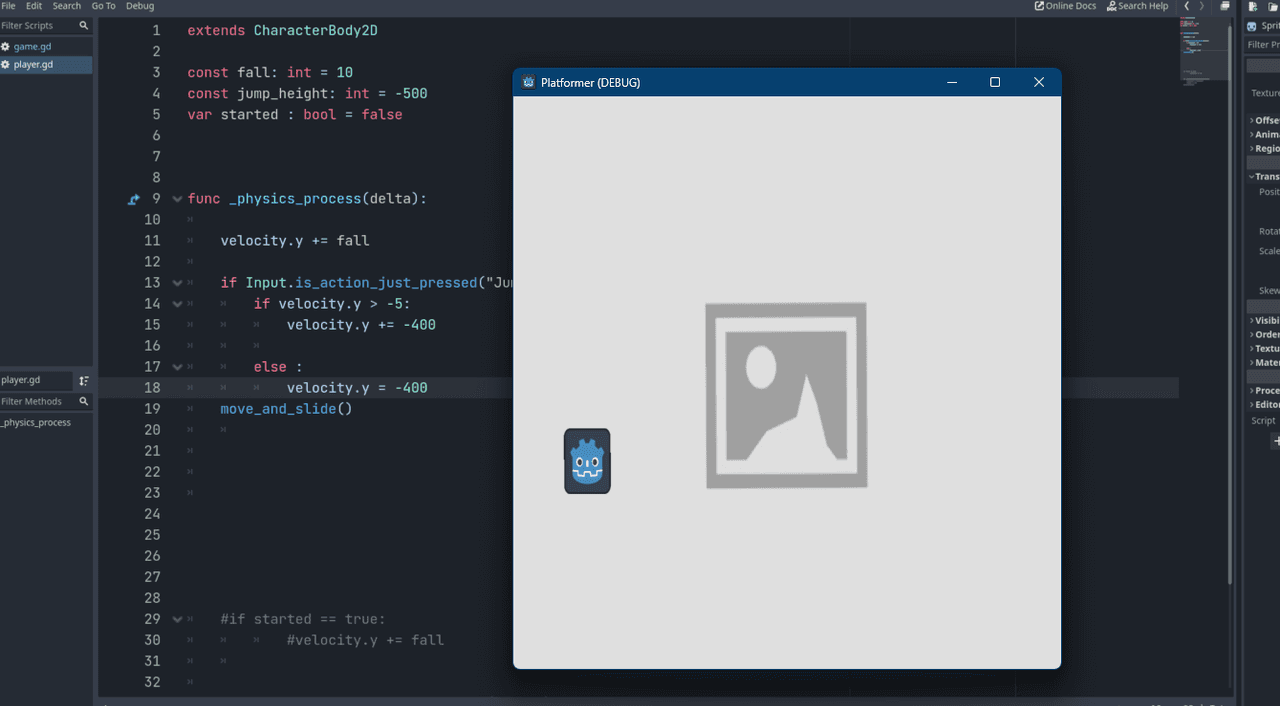The image size is (1280, 706).
Task: Select game.gd in the script list
Action: point(33,47)
